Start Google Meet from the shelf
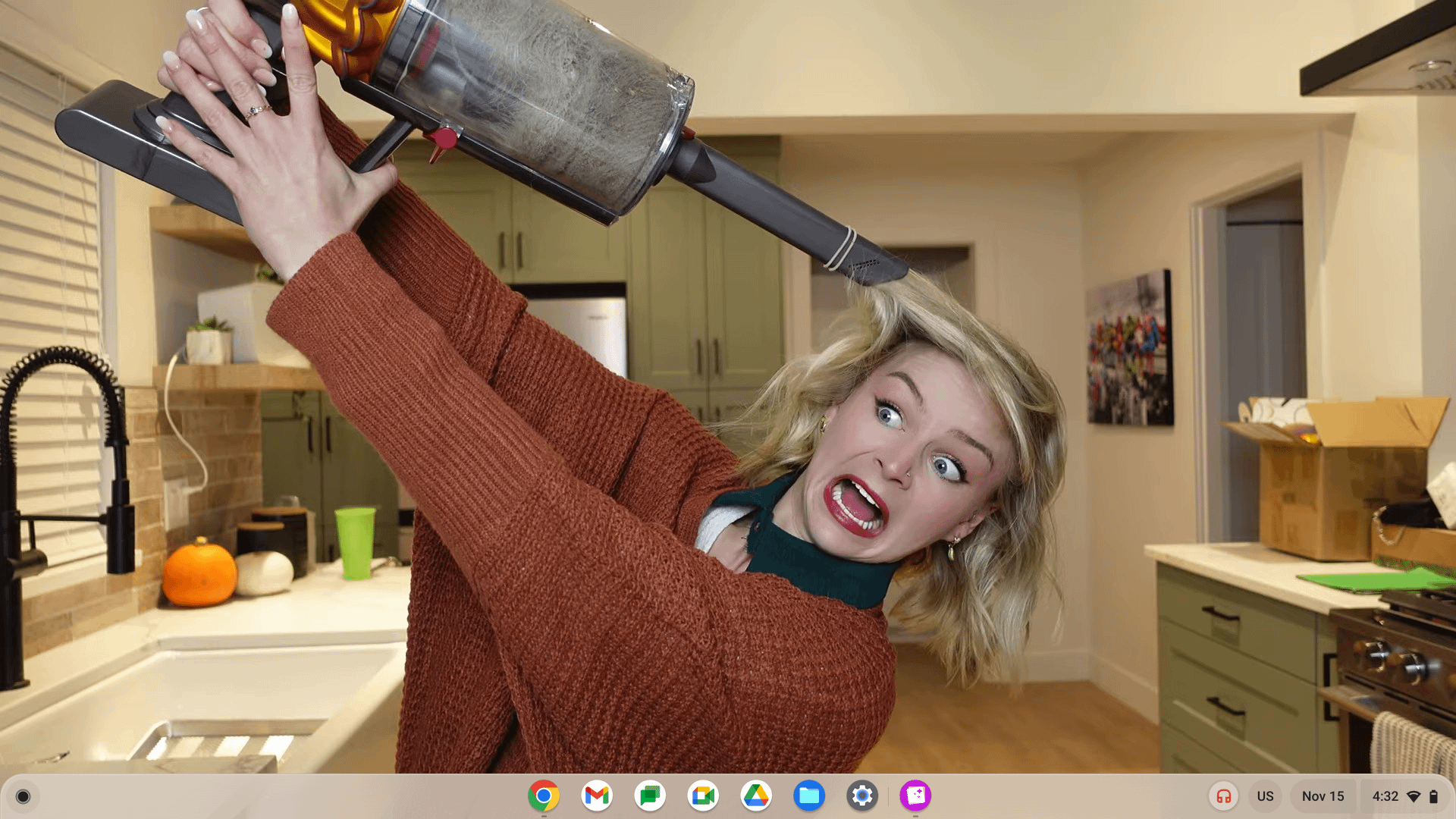 703,795
